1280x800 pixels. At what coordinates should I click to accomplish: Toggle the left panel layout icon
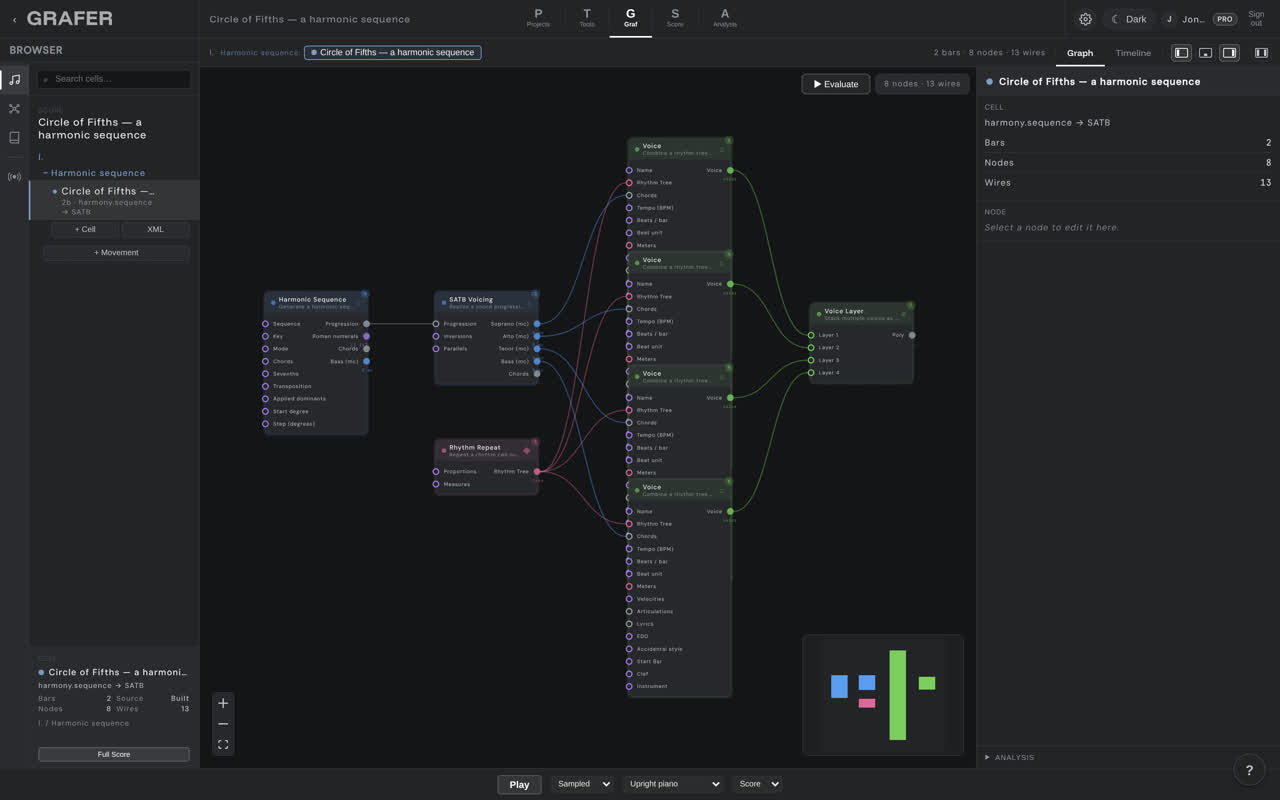(x=1181, y=53)
